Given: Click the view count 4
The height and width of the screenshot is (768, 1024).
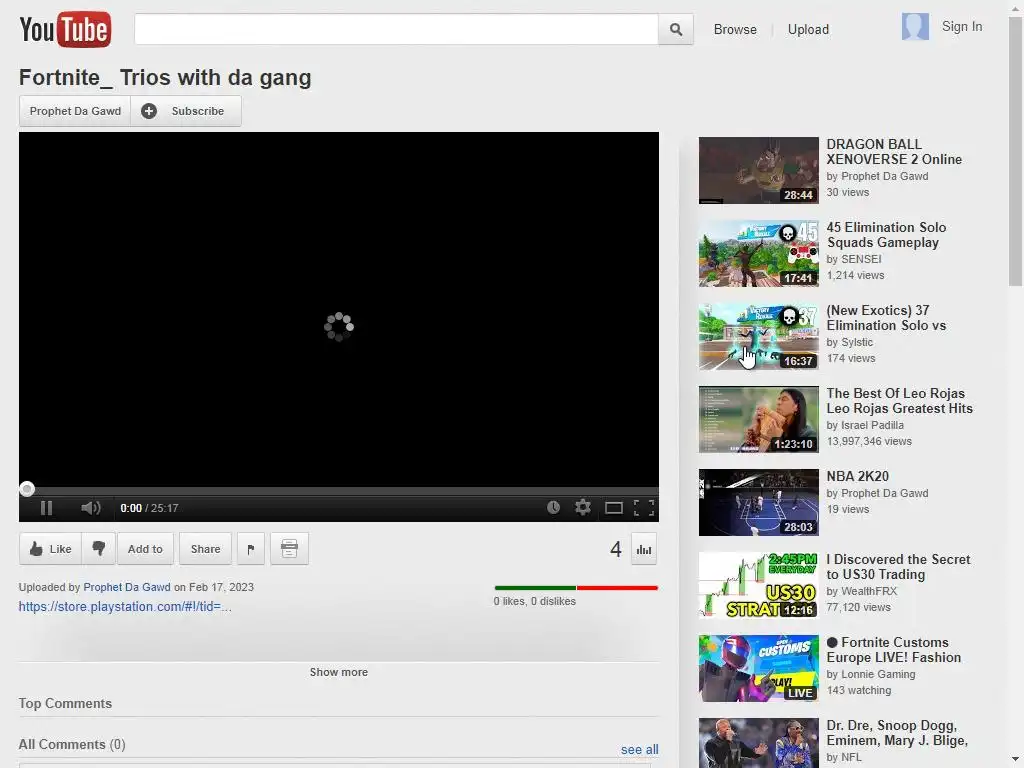Looking at the screenshot, I should (615, 549).
